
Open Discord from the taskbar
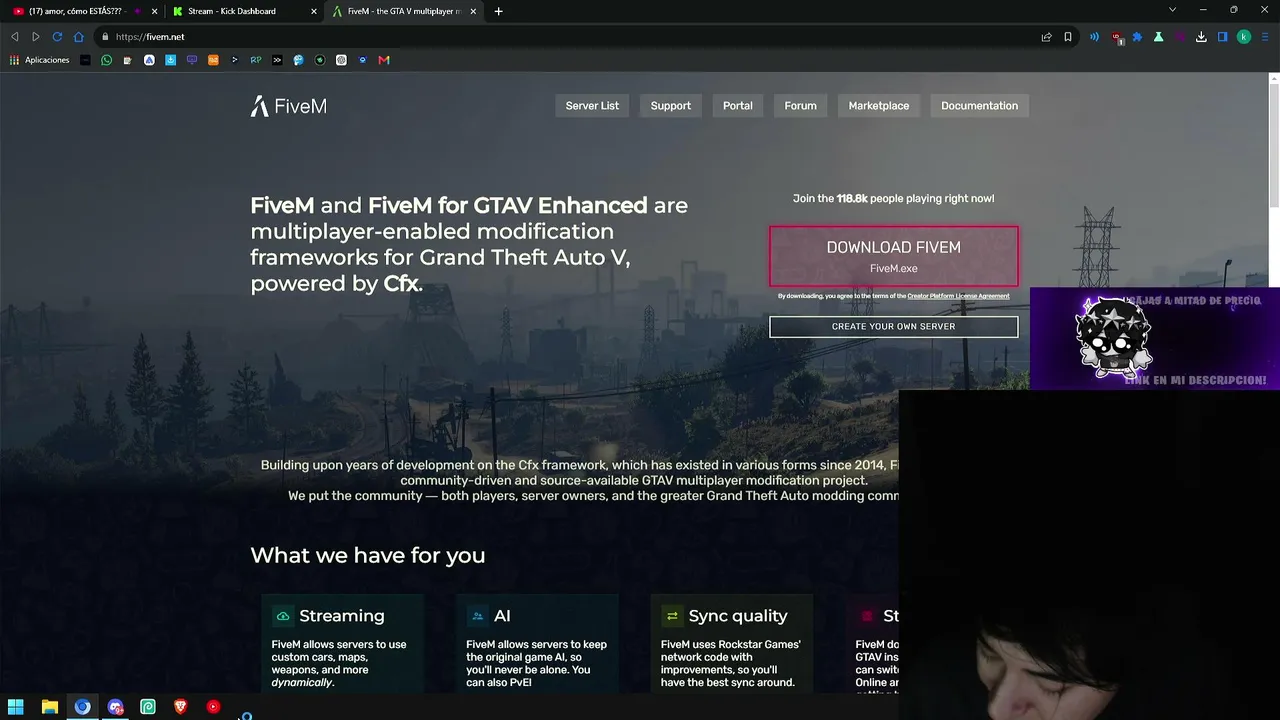(115, 707)
